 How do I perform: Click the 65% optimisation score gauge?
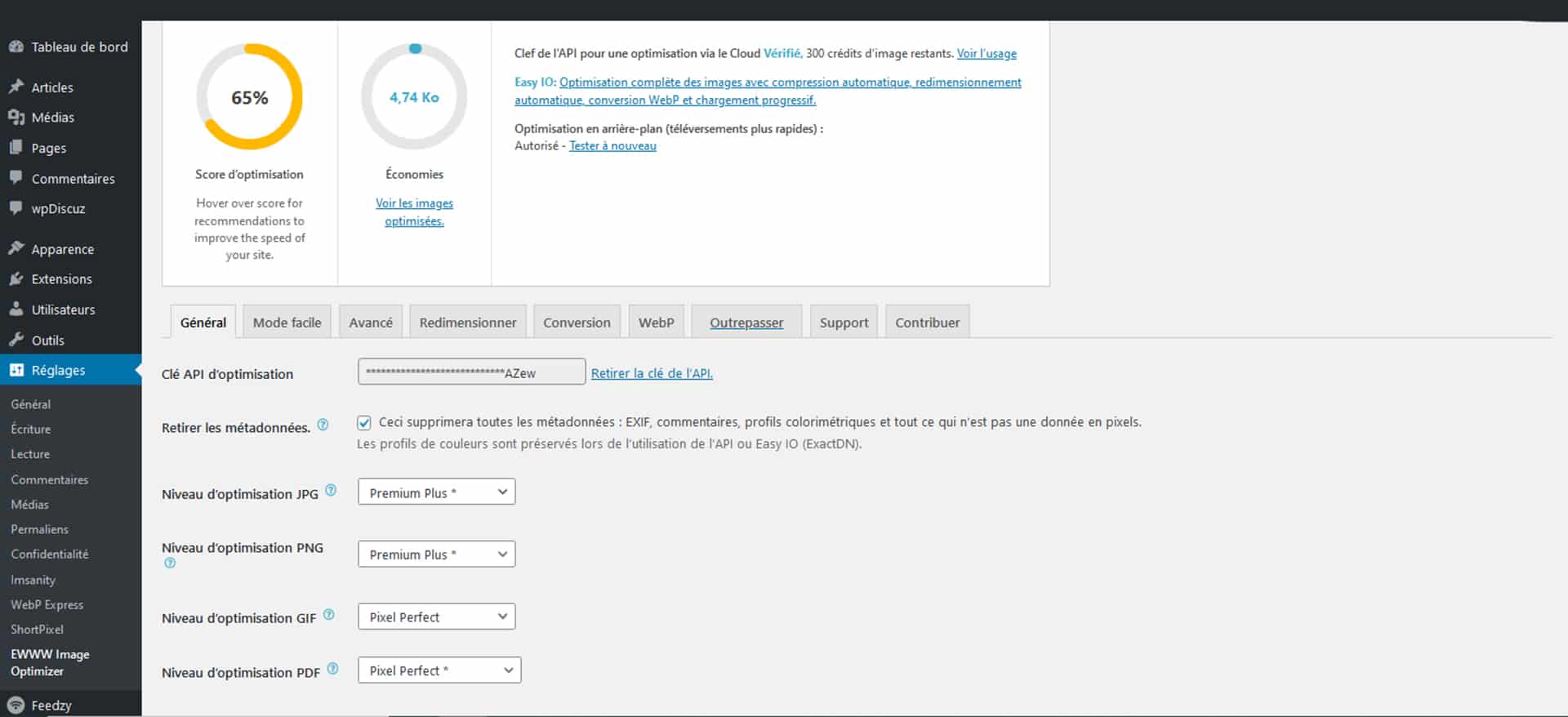click(249, 97)
